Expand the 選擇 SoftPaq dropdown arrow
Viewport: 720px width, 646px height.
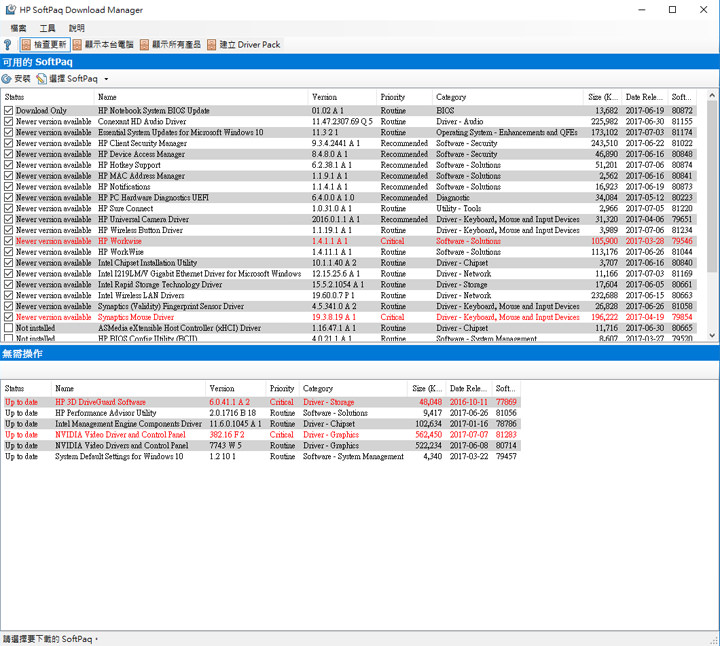click(x=106, y=79)
